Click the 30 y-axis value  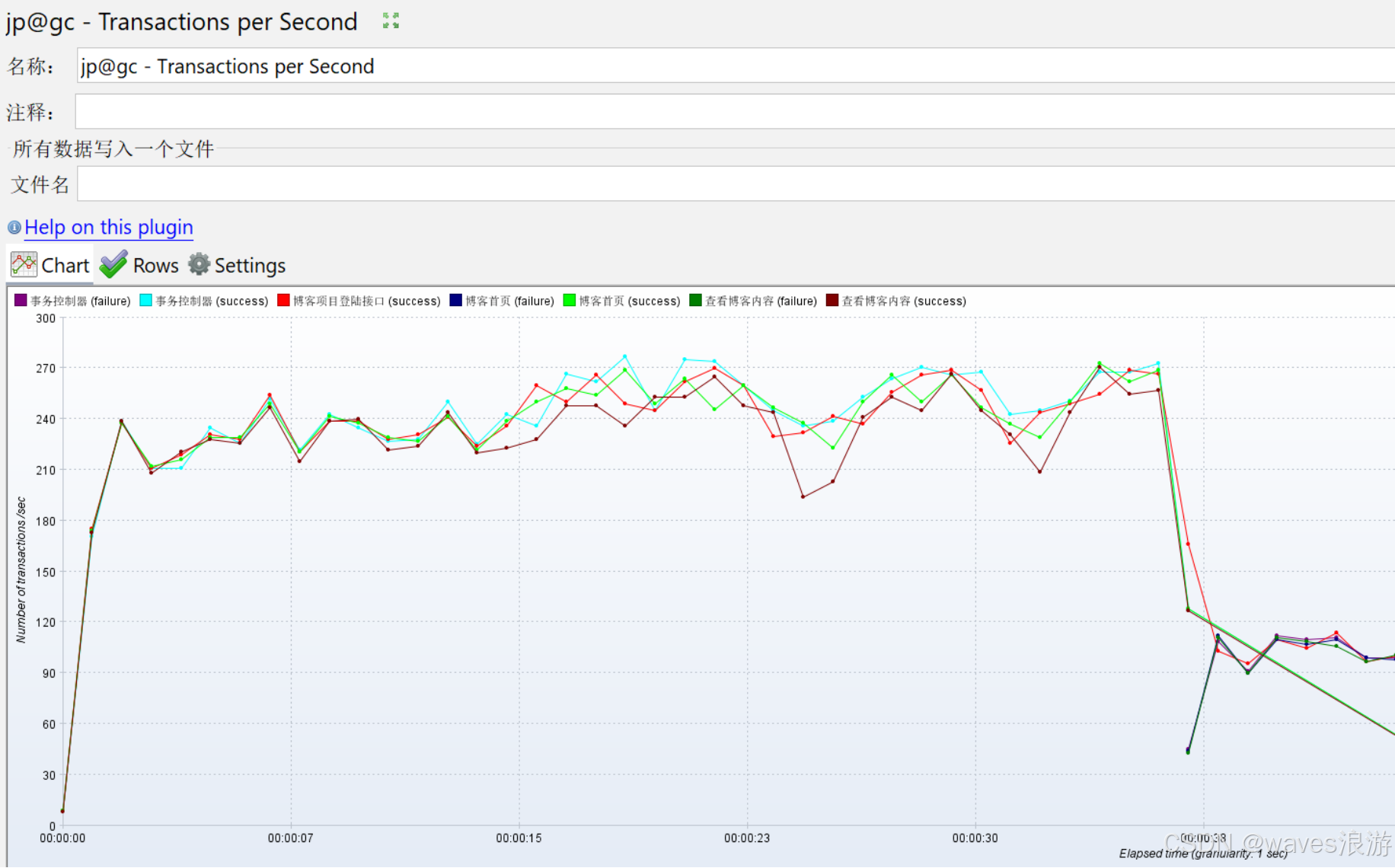coord(49,776)
